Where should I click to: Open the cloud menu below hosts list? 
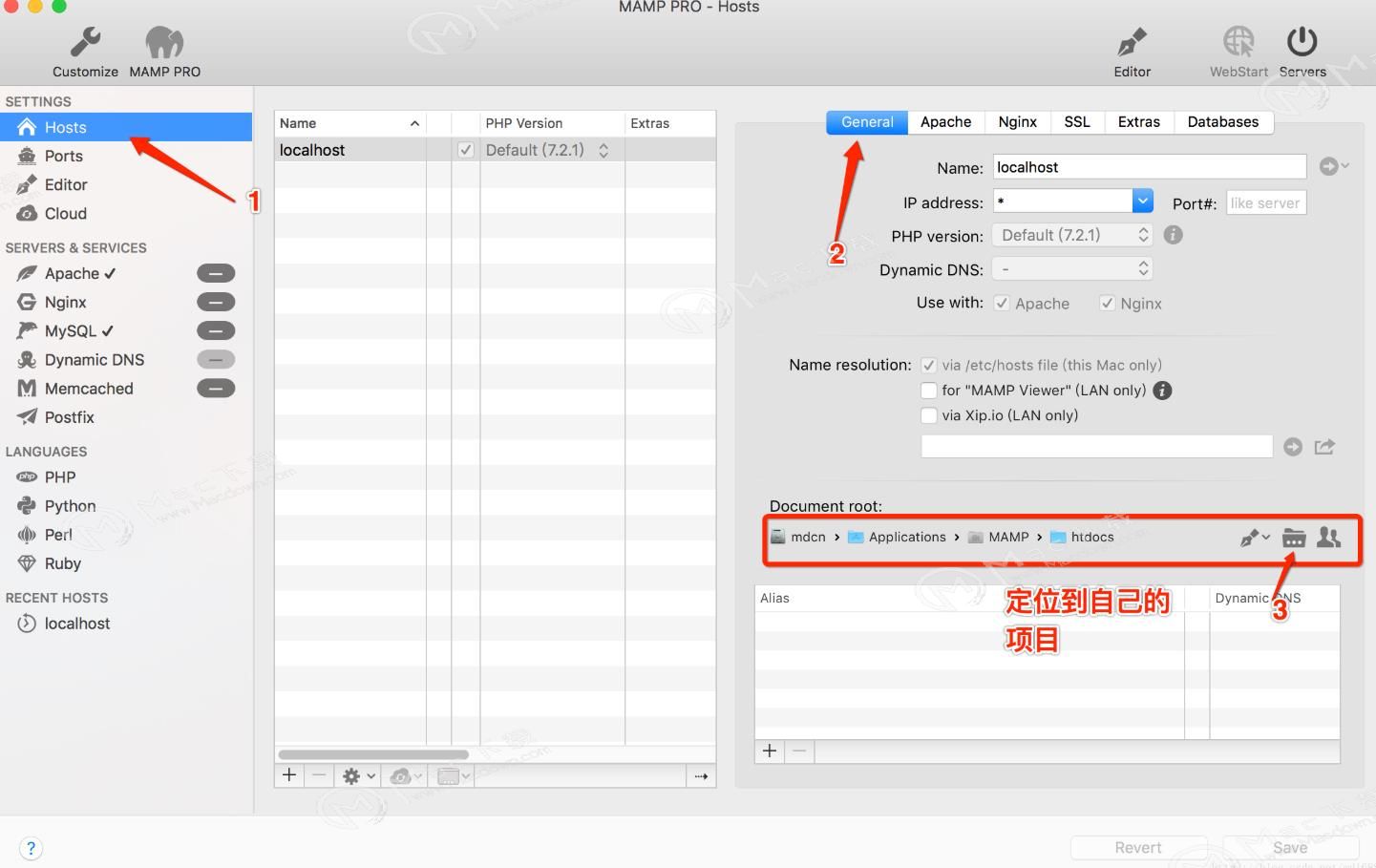[406, 776]
